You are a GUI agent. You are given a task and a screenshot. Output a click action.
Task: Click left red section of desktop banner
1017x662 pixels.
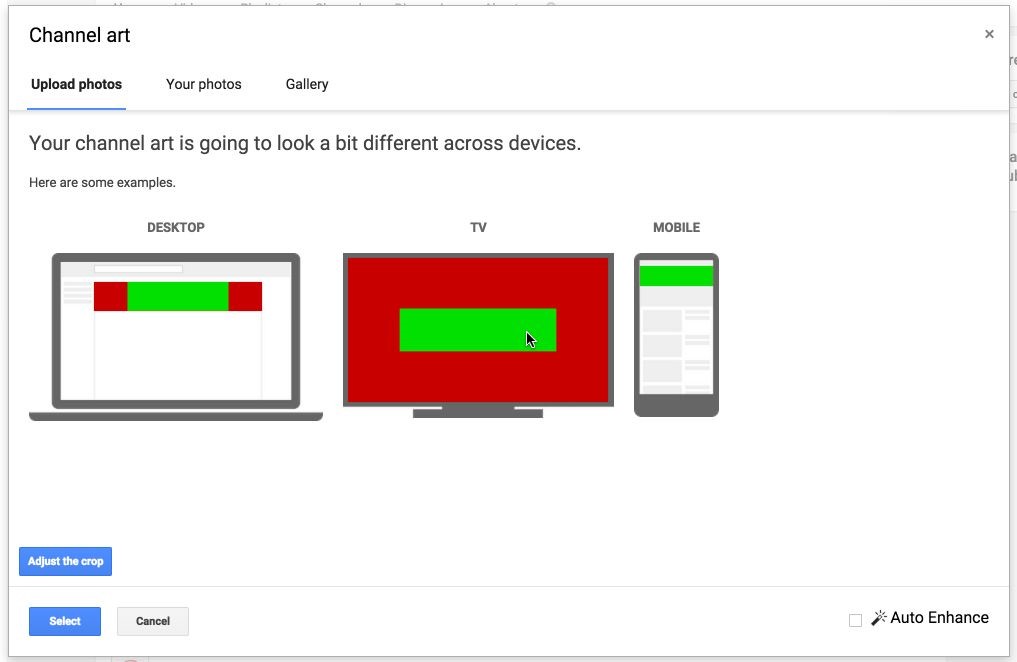110,297
